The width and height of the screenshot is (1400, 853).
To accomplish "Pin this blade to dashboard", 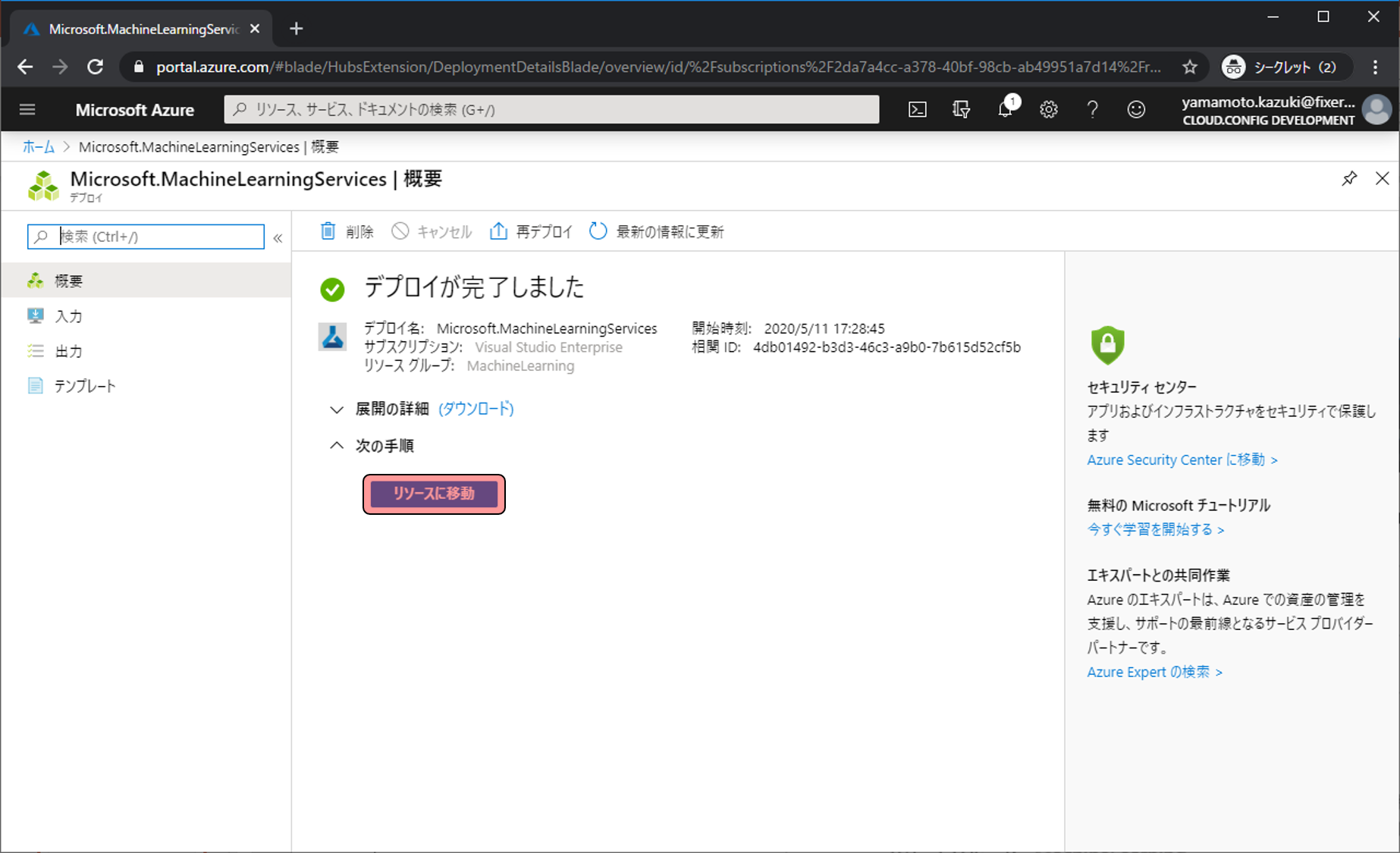I will click(x=1349, y=179).
